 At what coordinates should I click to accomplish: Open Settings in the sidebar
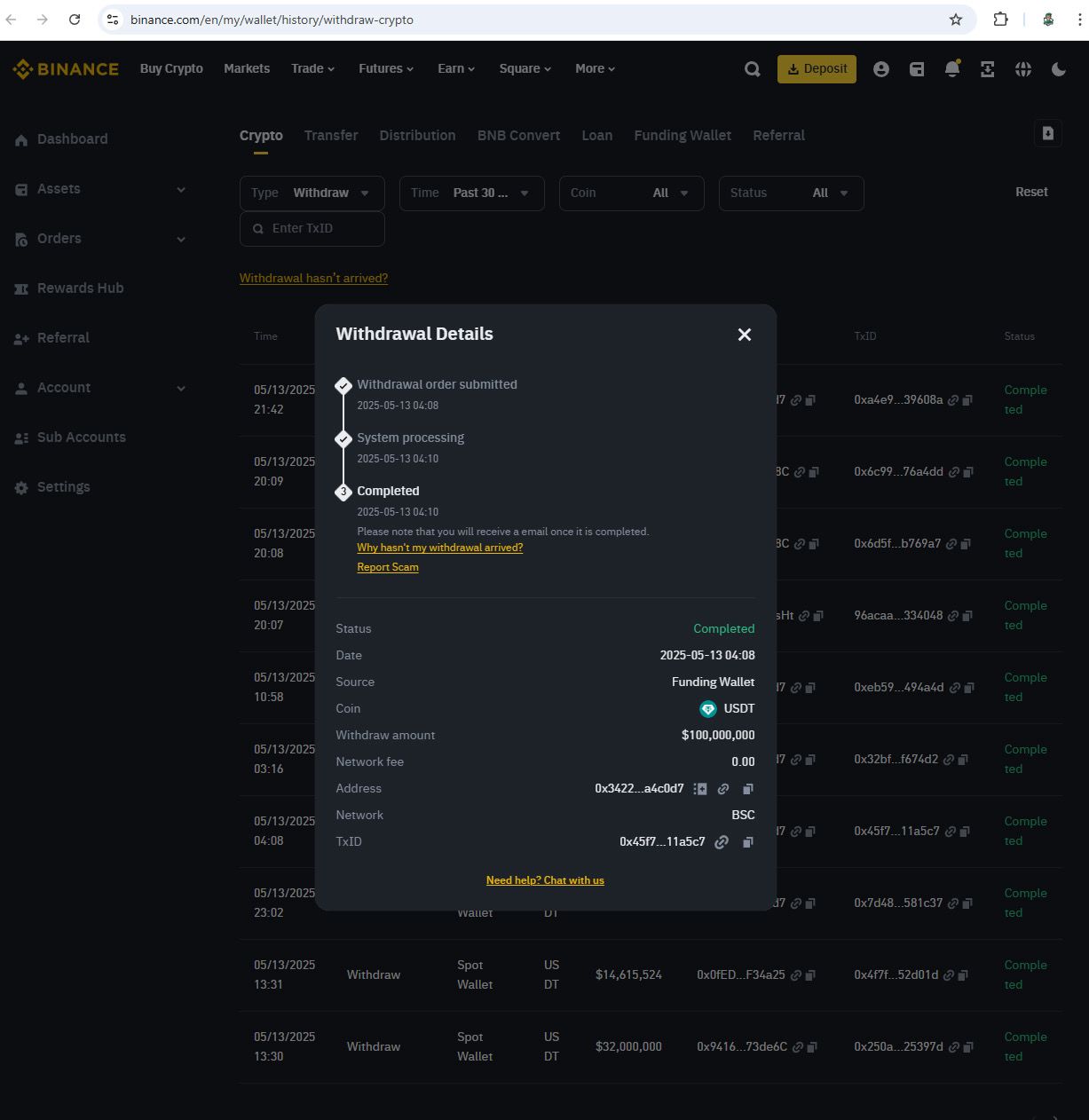[52, 487]
